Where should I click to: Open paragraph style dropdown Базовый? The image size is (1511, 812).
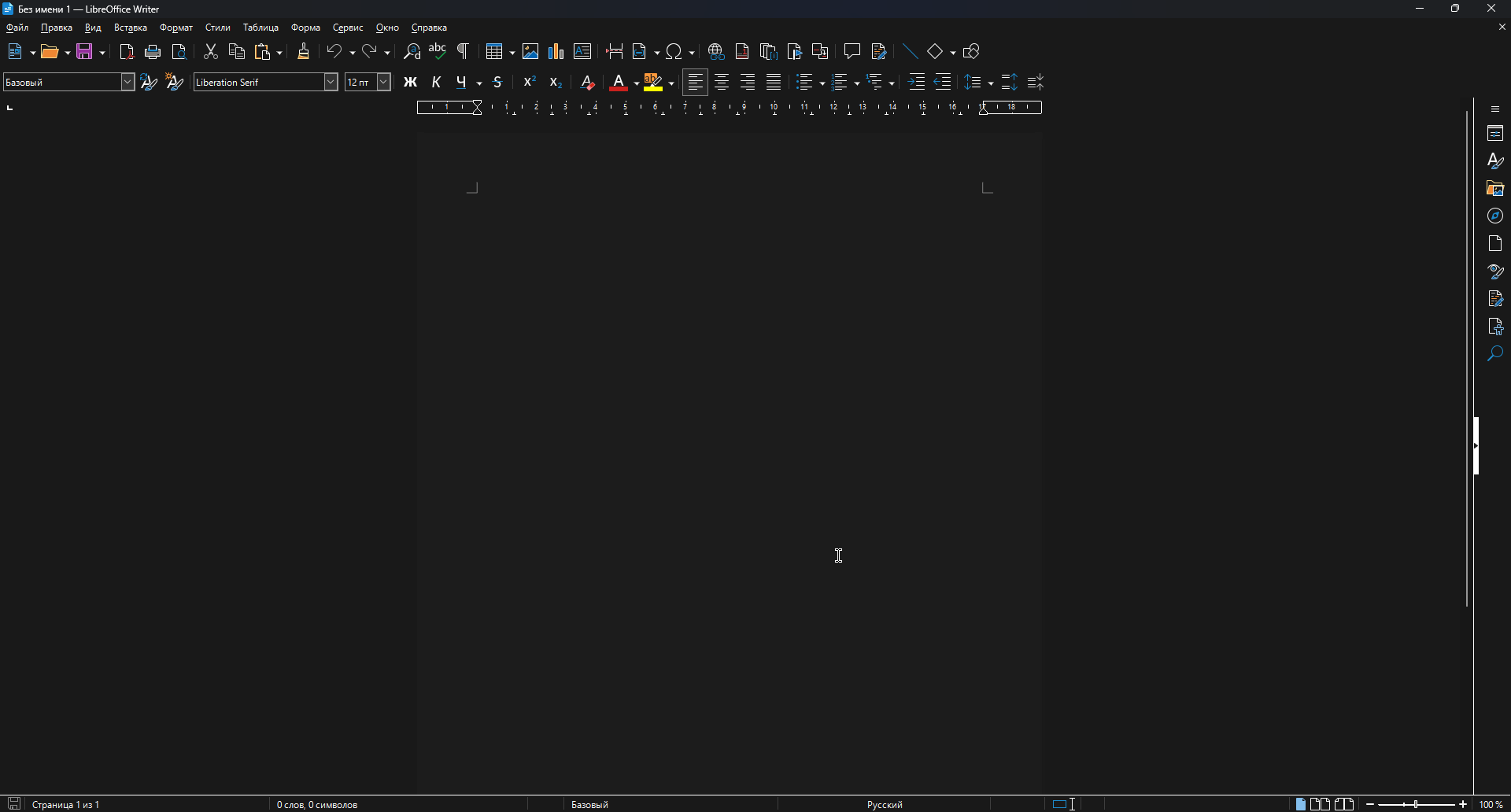pyautogui.click(x=127, y=82)
